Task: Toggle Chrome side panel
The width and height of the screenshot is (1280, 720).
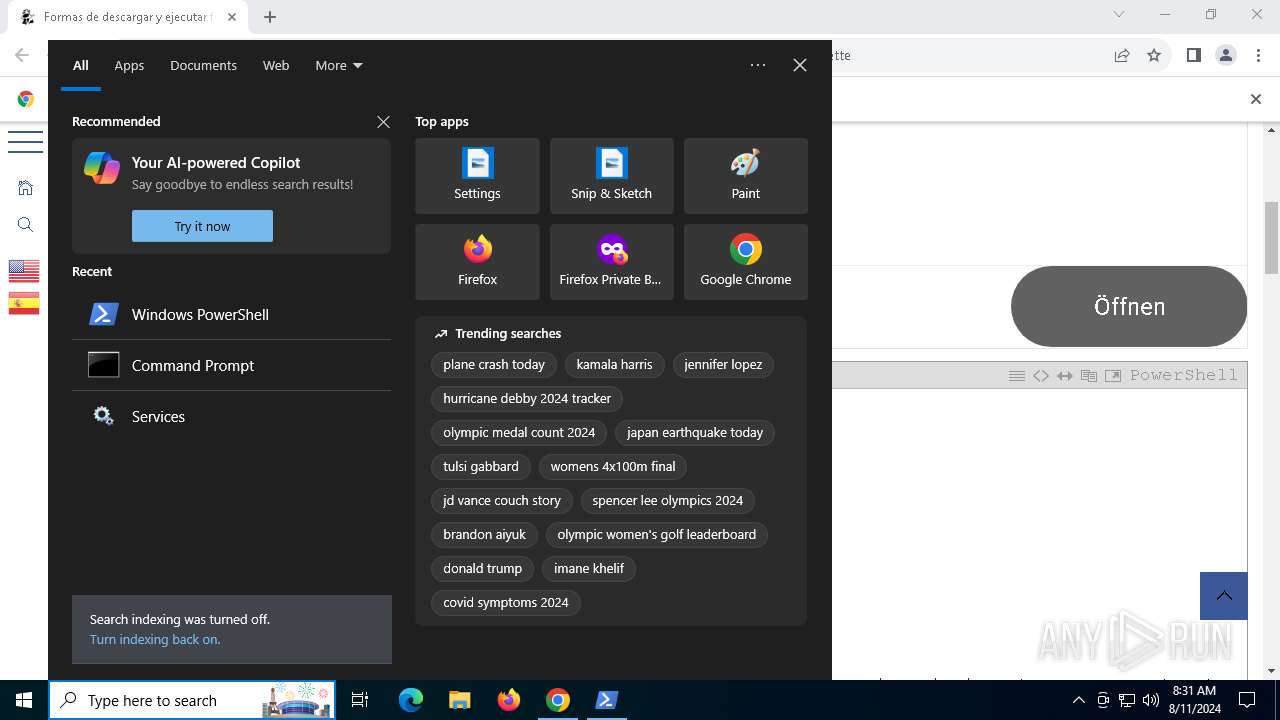Action: pyautogui.click(x=1193, y=55)
